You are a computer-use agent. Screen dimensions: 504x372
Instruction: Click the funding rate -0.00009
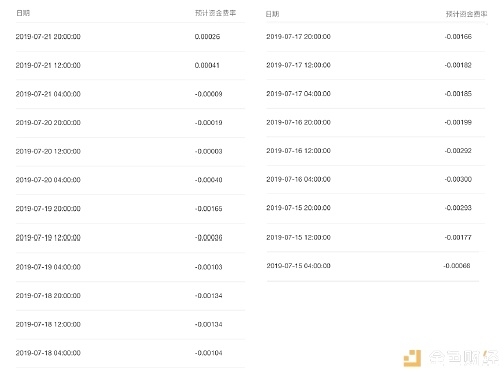(x=209, y=94)
